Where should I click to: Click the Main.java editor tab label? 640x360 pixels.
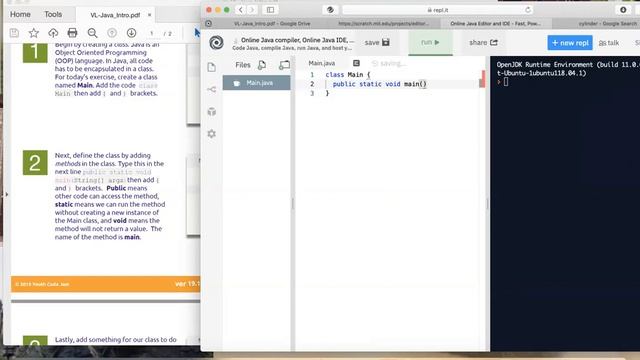coord(322,63)
